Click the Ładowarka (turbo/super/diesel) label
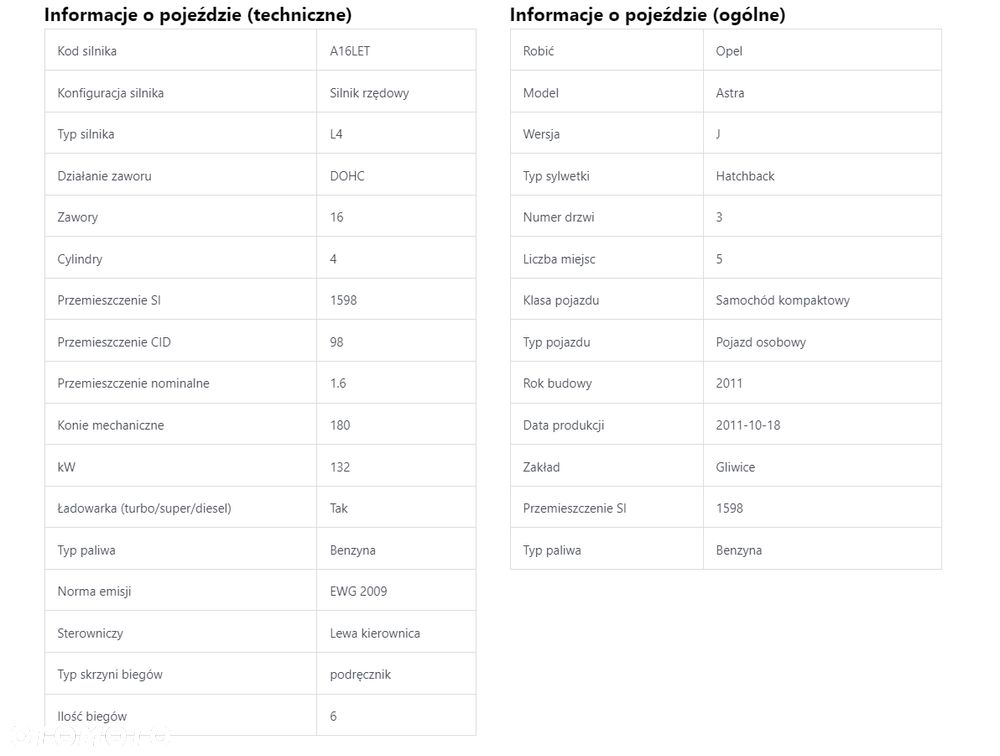The image size is (1000, 756). (x=144, y=508)
